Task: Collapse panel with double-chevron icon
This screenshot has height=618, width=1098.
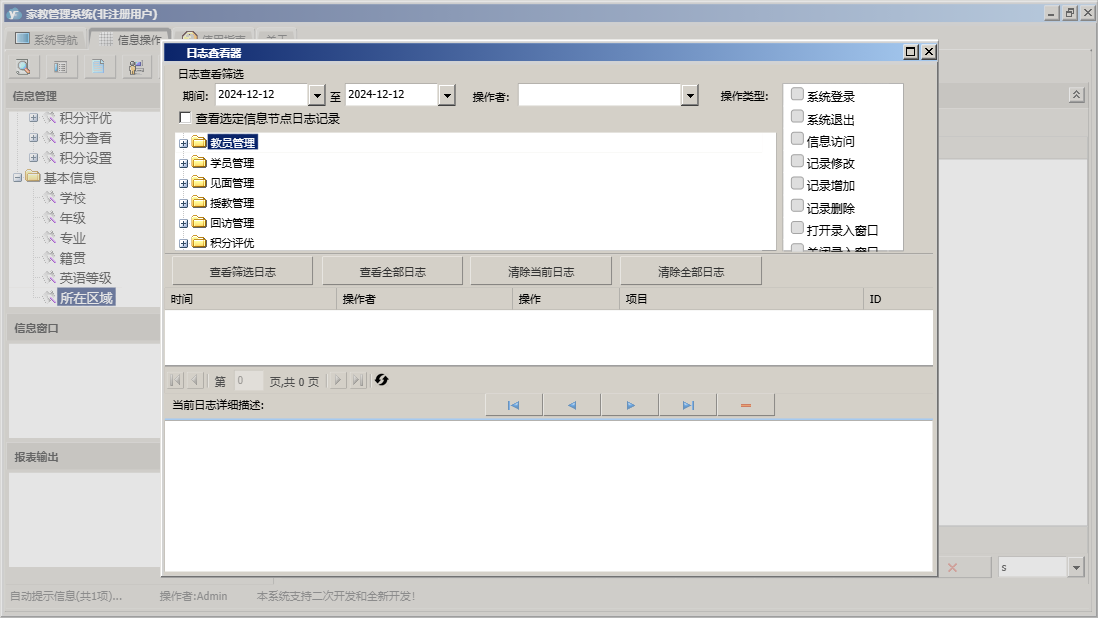Action: [x=1076, y=95]
